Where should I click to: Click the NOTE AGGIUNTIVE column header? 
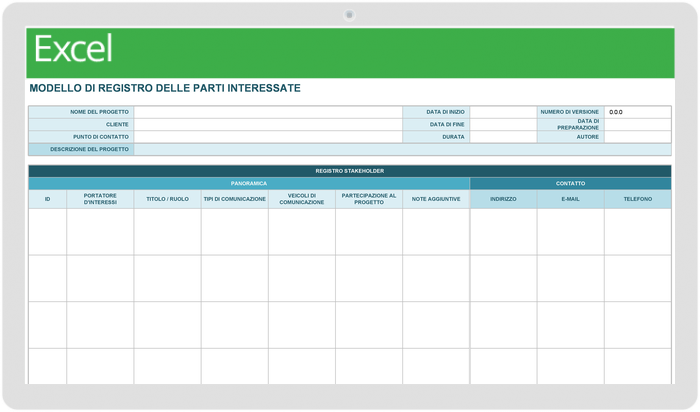436,199
